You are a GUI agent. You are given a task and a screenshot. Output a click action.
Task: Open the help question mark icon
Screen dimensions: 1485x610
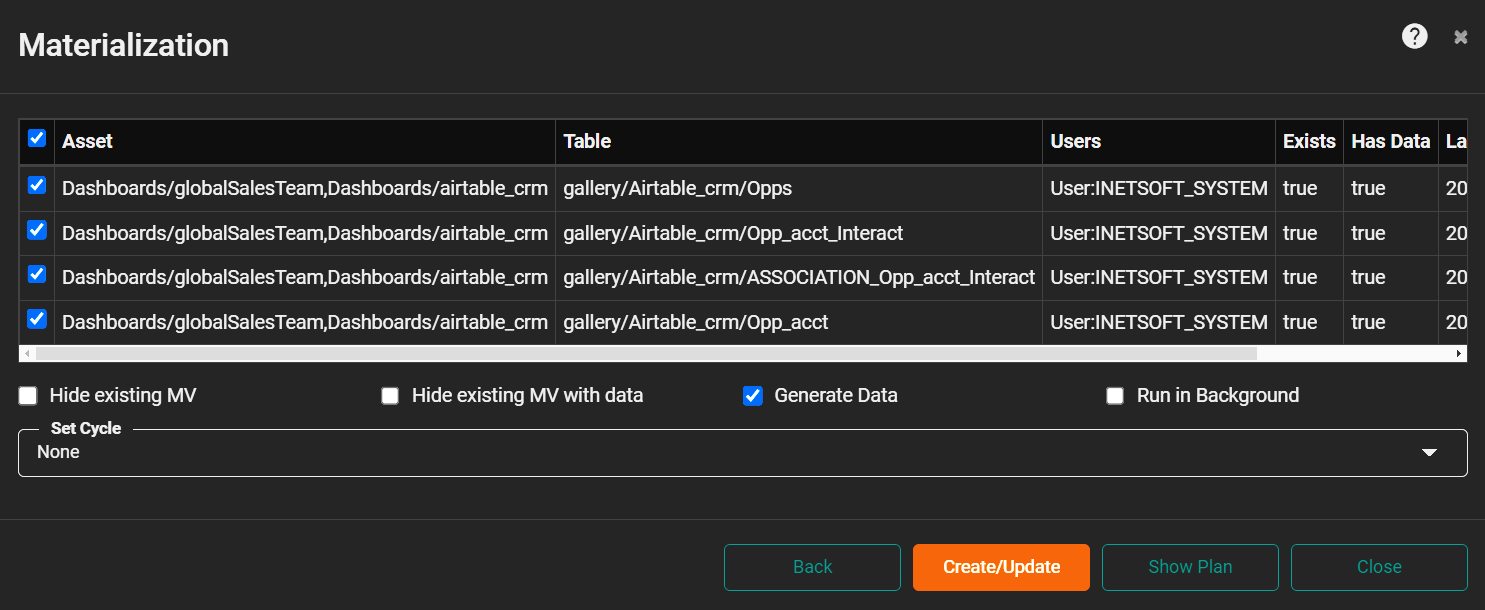tap(1414, 37)
